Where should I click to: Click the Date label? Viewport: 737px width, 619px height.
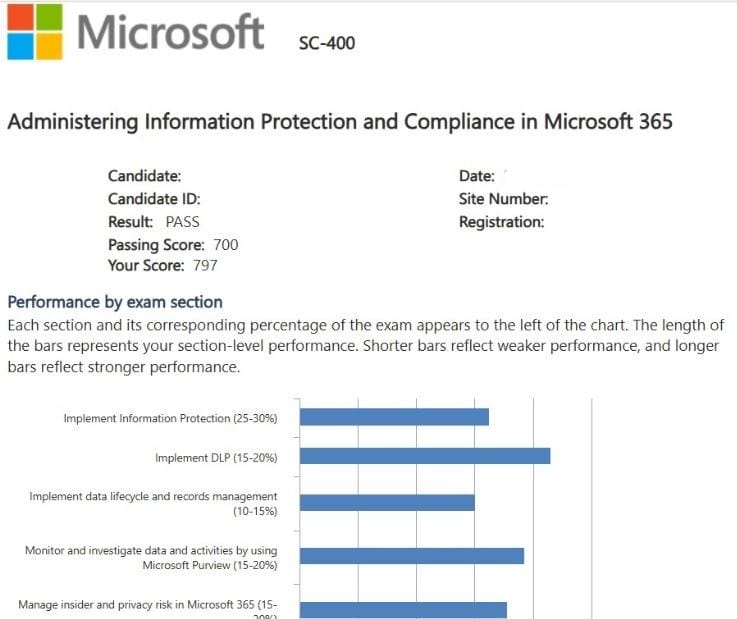(x=476, y=176)
